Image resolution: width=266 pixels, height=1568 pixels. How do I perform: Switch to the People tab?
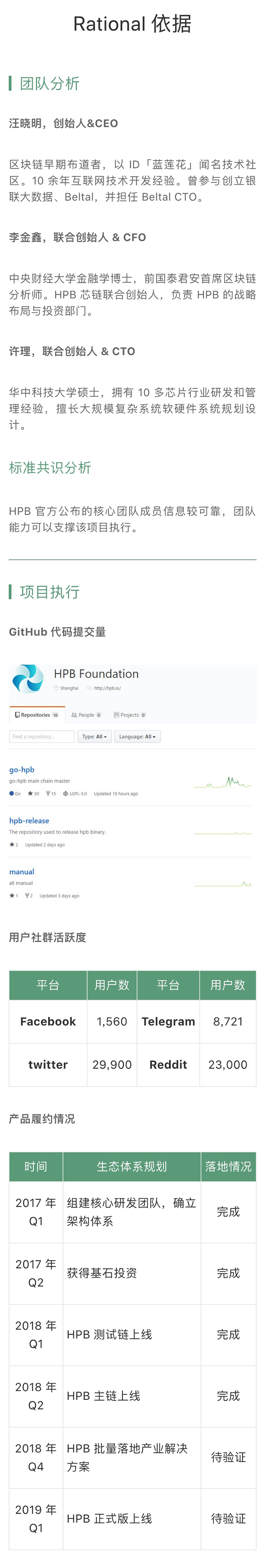coord(86,715)
